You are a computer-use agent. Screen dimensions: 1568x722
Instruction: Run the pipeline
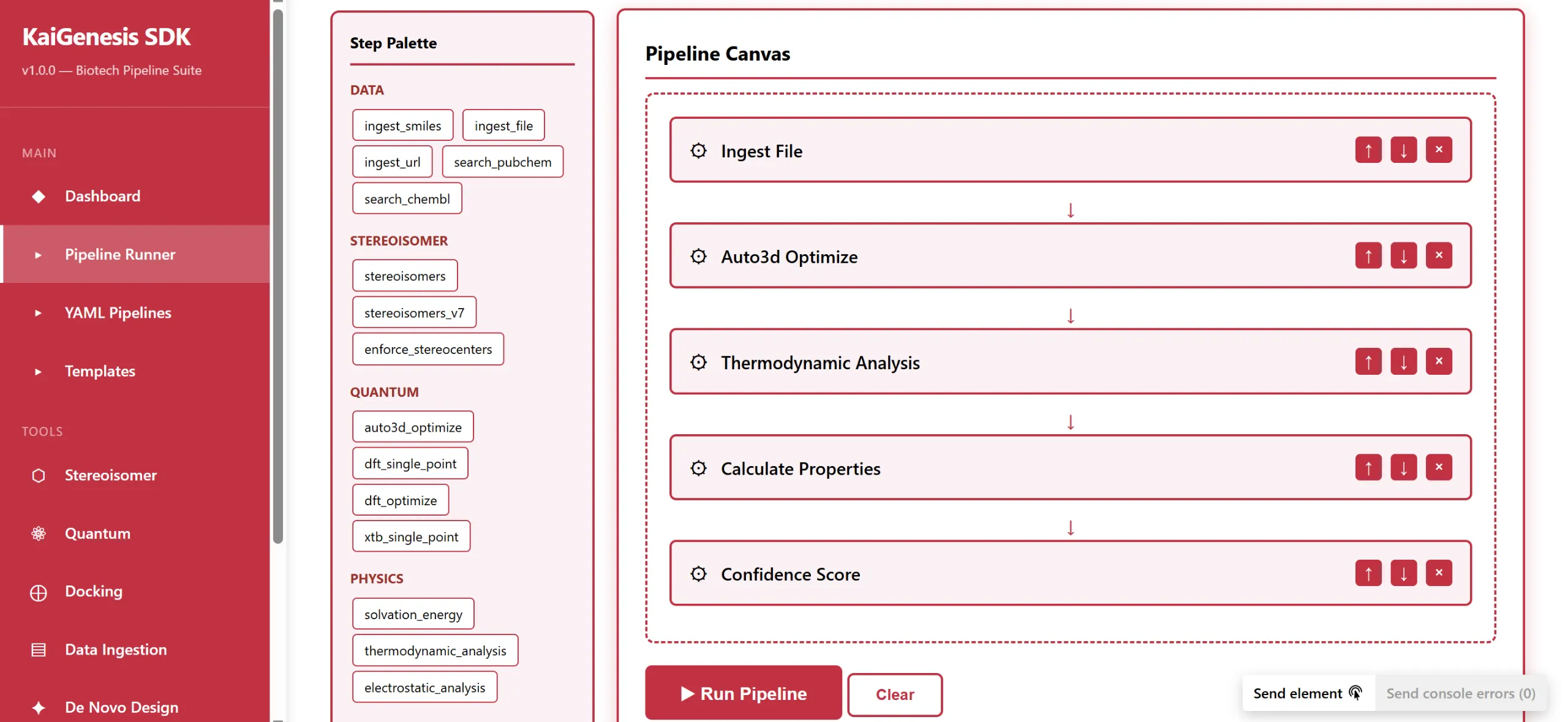coord(743,693)
